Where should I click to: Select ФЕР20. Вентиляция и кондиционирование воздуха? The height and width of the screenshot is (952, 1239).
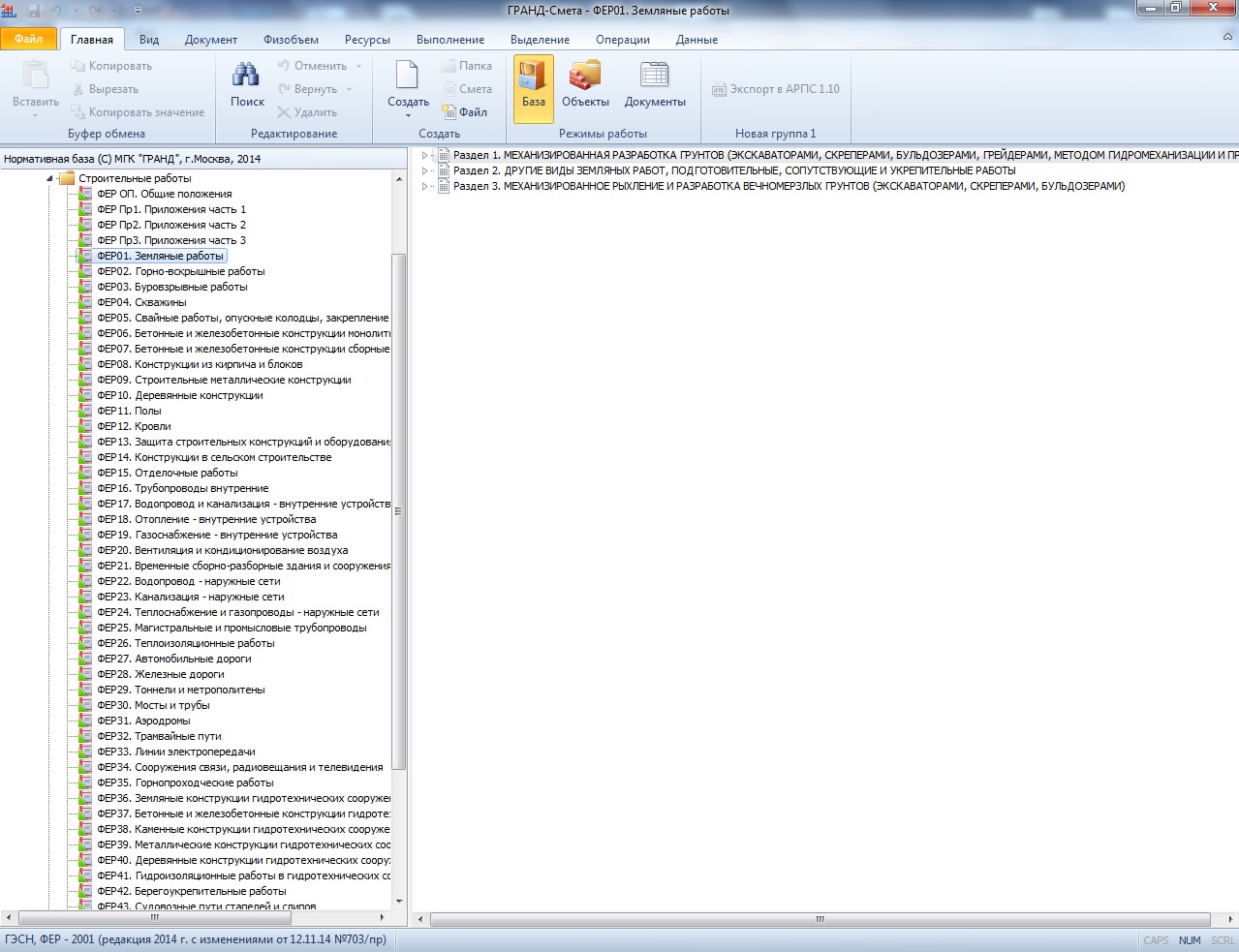(223, 550)
